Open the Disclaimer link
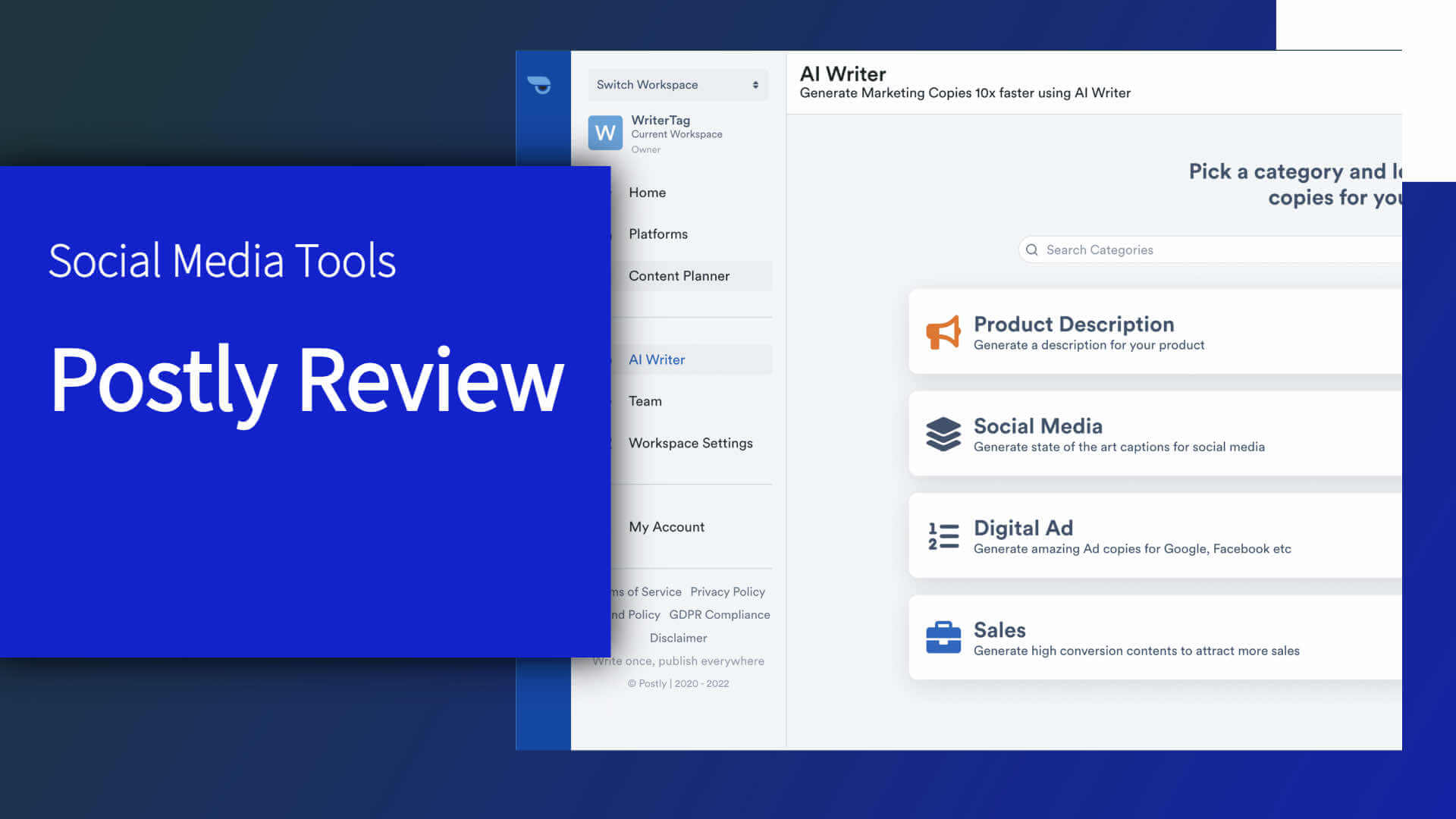 click(678, 638)
